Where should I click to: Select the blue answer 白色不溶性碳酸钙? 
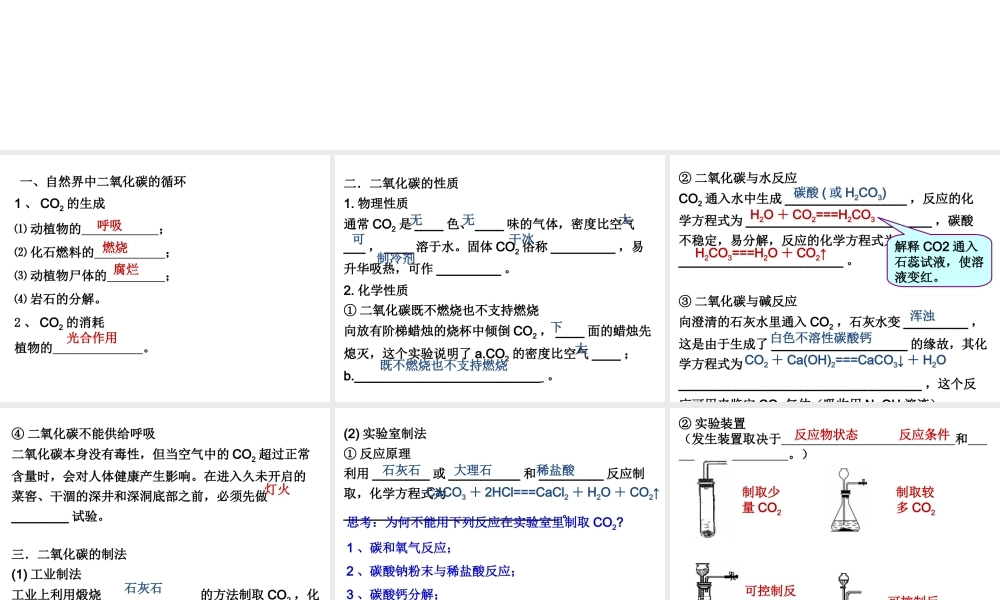(x=821, y=338)
